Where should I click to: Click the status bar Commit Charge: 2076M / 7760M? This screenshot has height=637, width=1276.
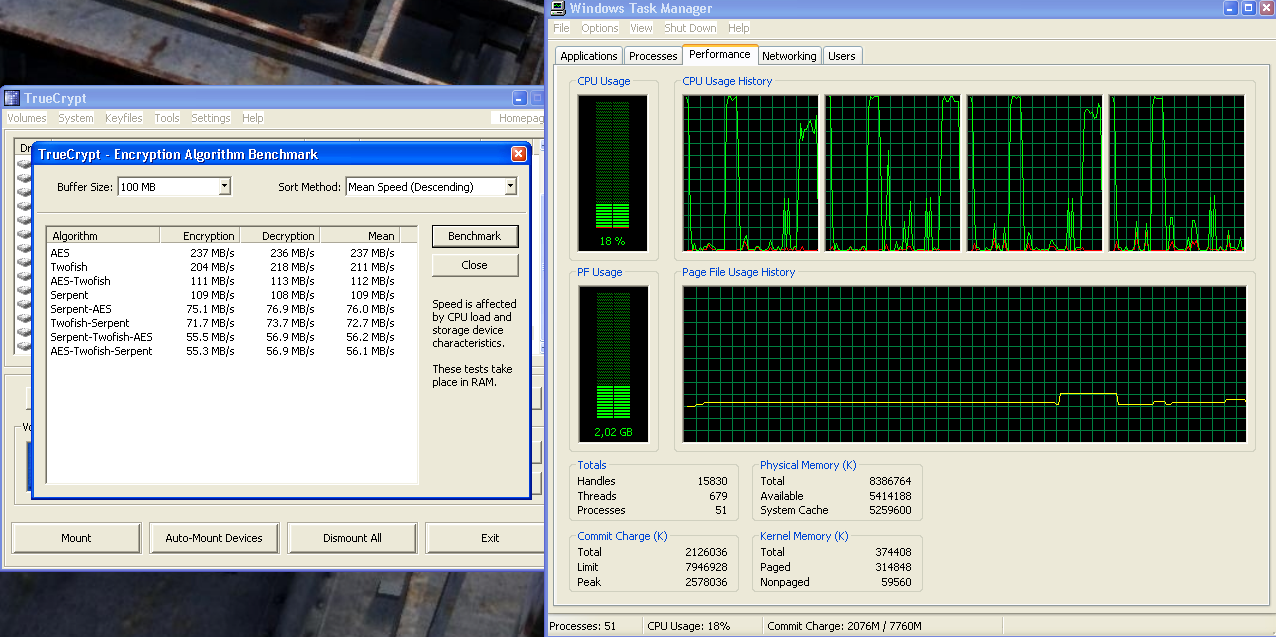(845, 626)
